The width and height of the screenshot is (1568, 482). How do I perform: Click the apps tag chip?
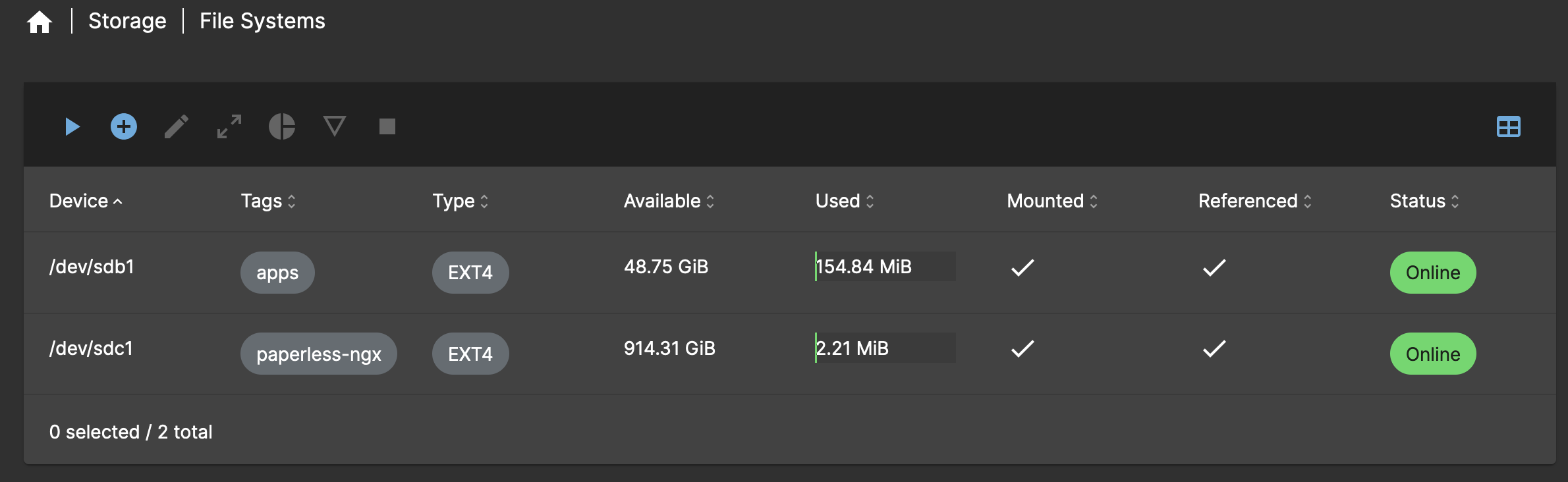(x=277, y=273)
